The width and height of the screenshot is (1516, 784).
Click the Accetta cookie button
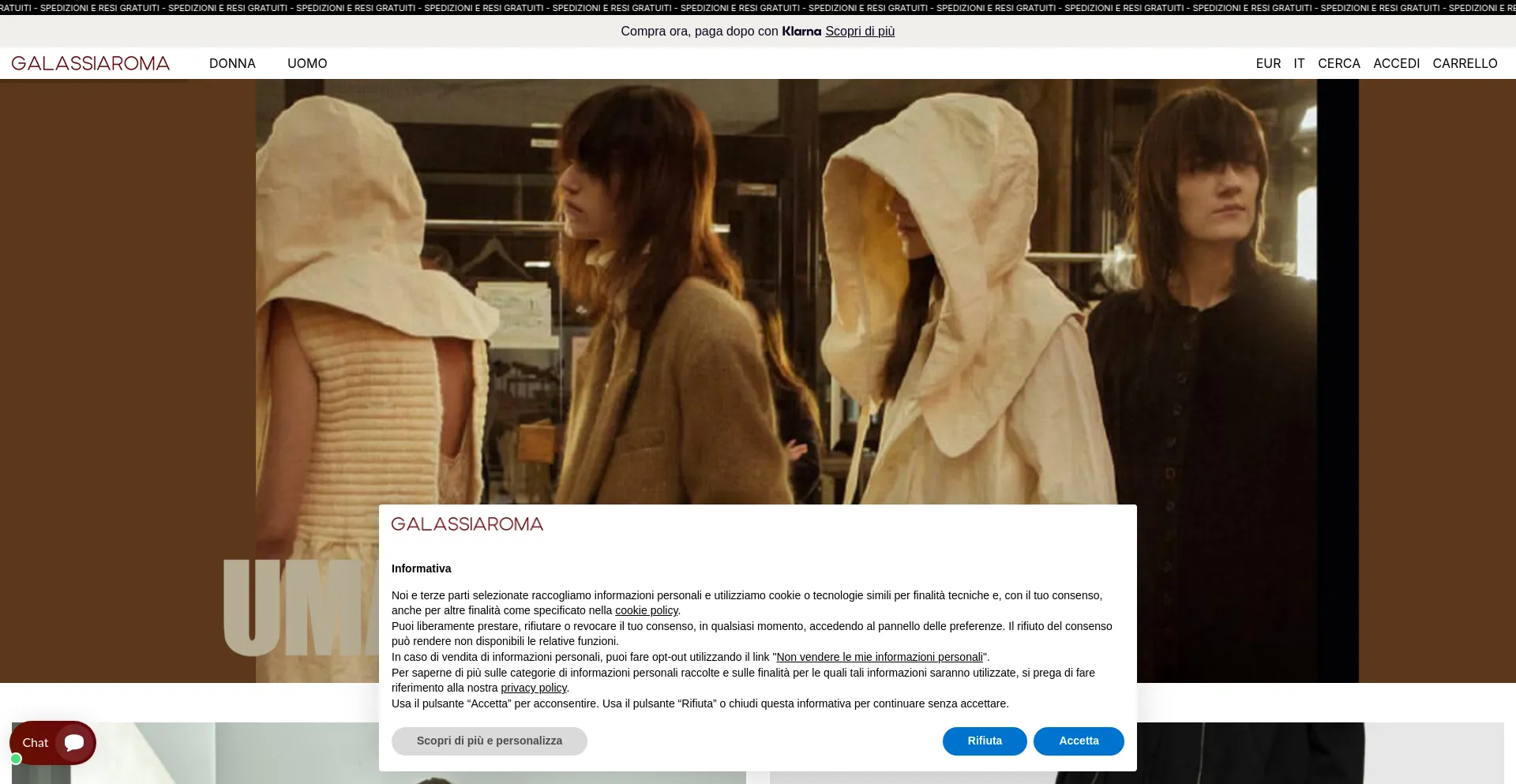1079,741
